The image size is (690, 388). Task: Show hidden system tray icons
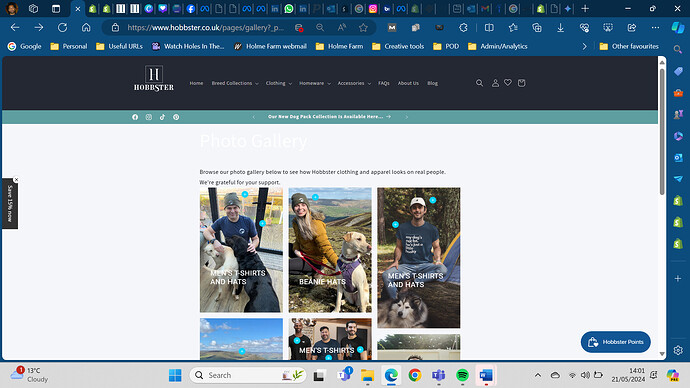pyautogui.click(x=538, y=375)
